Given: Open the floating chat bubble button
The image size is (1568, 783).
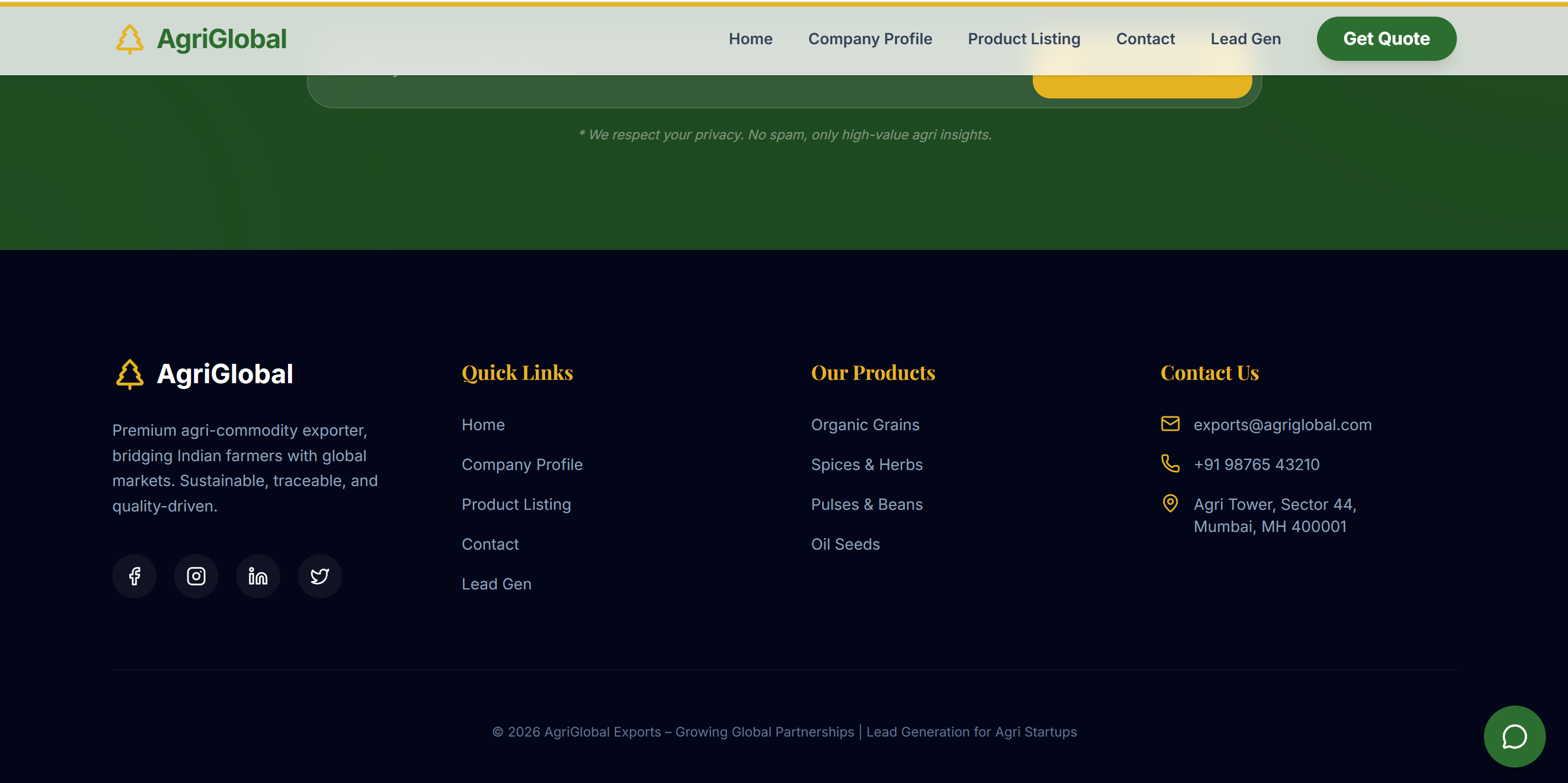Looking at the screenshot, I should coord(1514,736).
